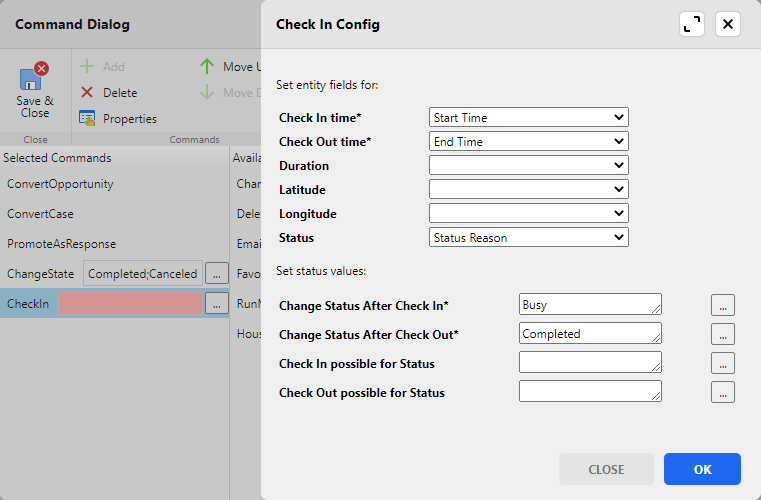This screenshot has height=500, width=761.
Task: Maximize the Check In Config dialog
Action: (x=692, y=24)
